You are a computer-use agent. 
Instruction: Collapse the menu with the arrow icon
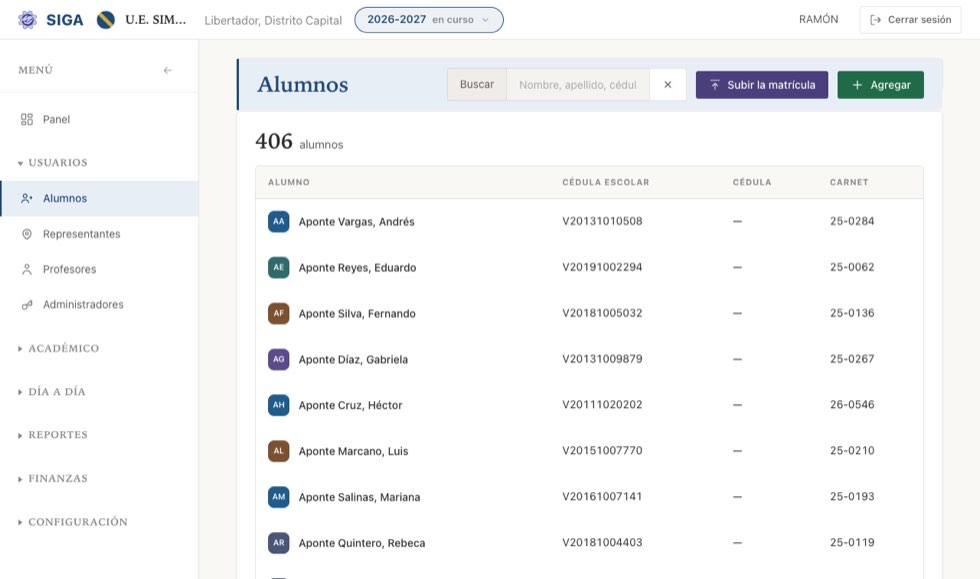click(x=168, y=70)
